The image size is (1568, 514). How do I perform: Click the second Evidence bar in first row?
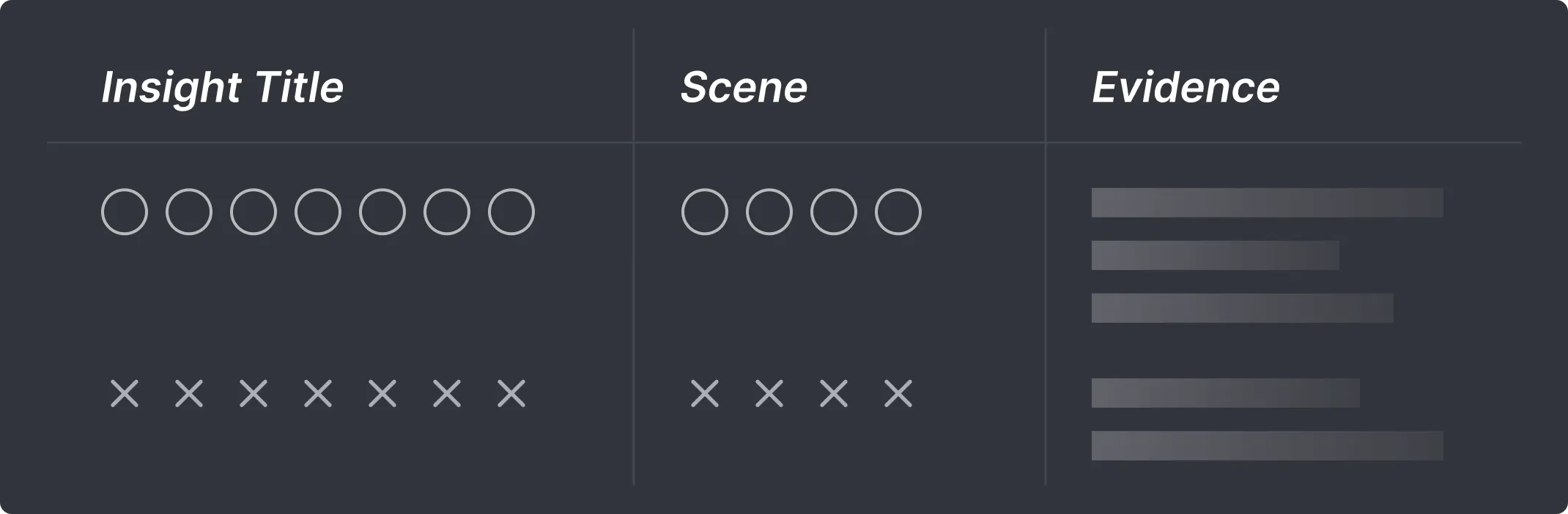pyautogui.click(x=1216, y=256)
